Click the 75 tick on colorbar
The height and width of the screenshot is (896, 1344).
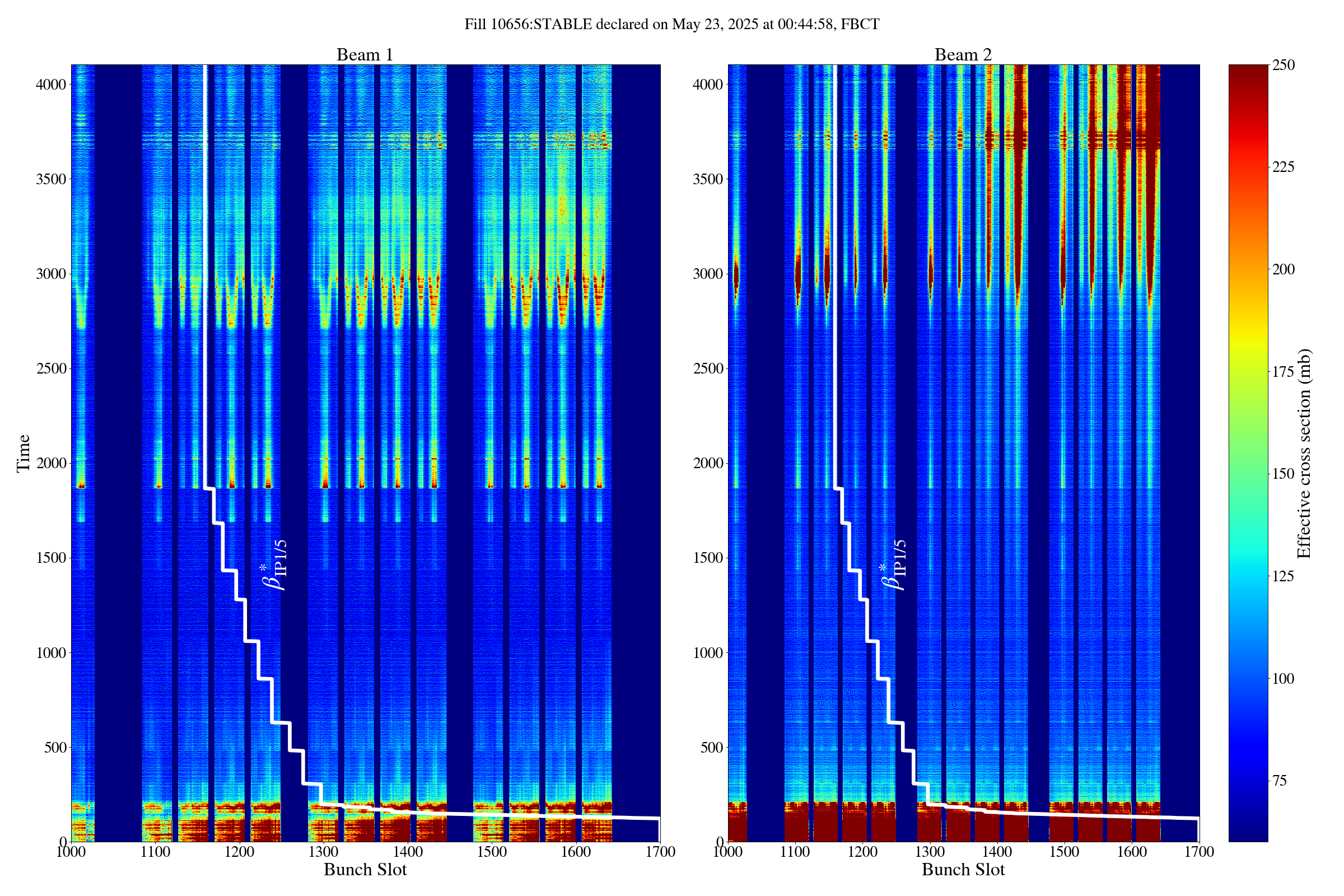pyautogui.click(x=1280, y=781)
